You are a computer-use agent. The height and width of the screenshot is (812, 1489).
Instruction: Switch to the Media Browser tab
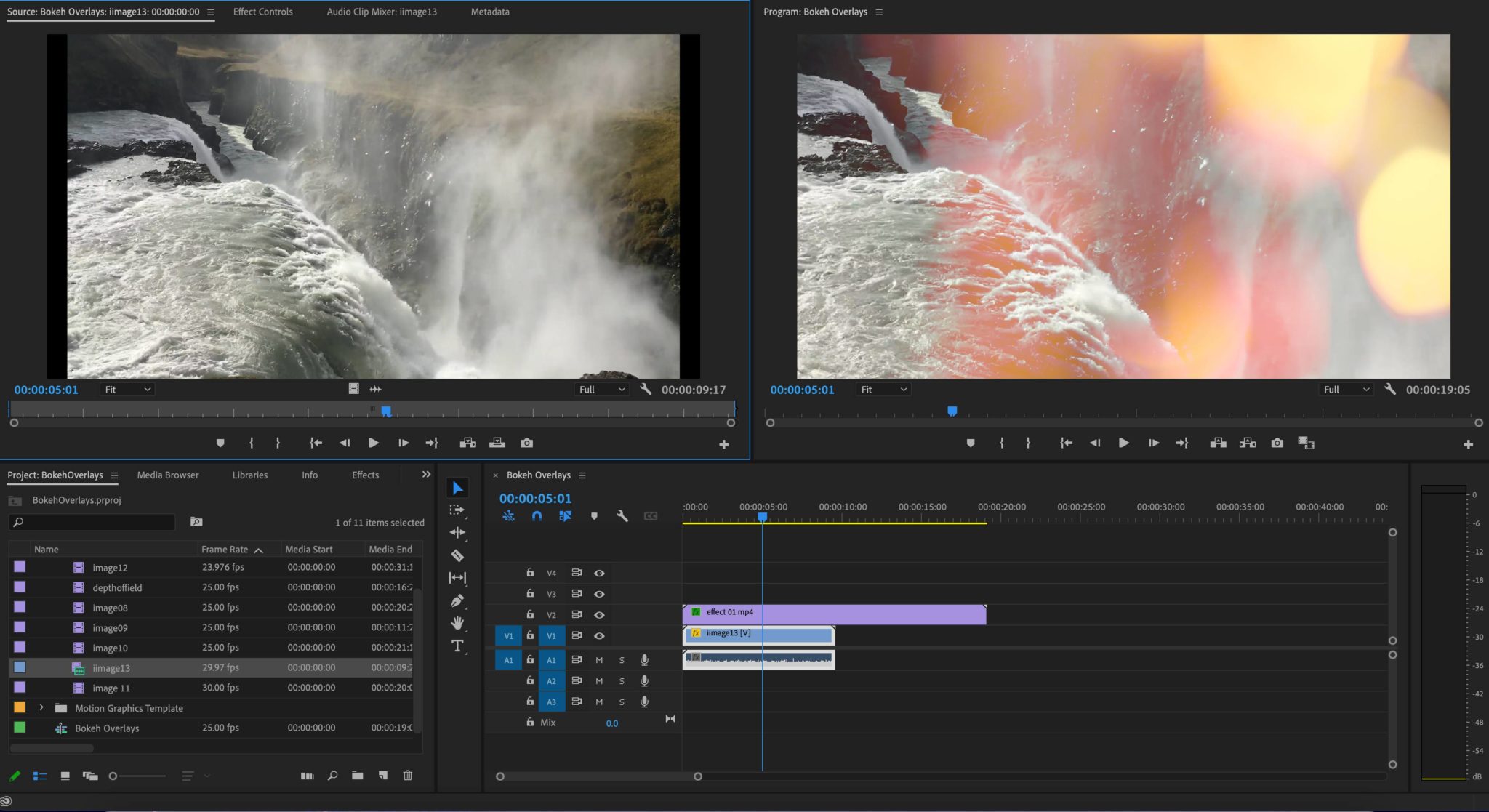click(x=167, y=475)
